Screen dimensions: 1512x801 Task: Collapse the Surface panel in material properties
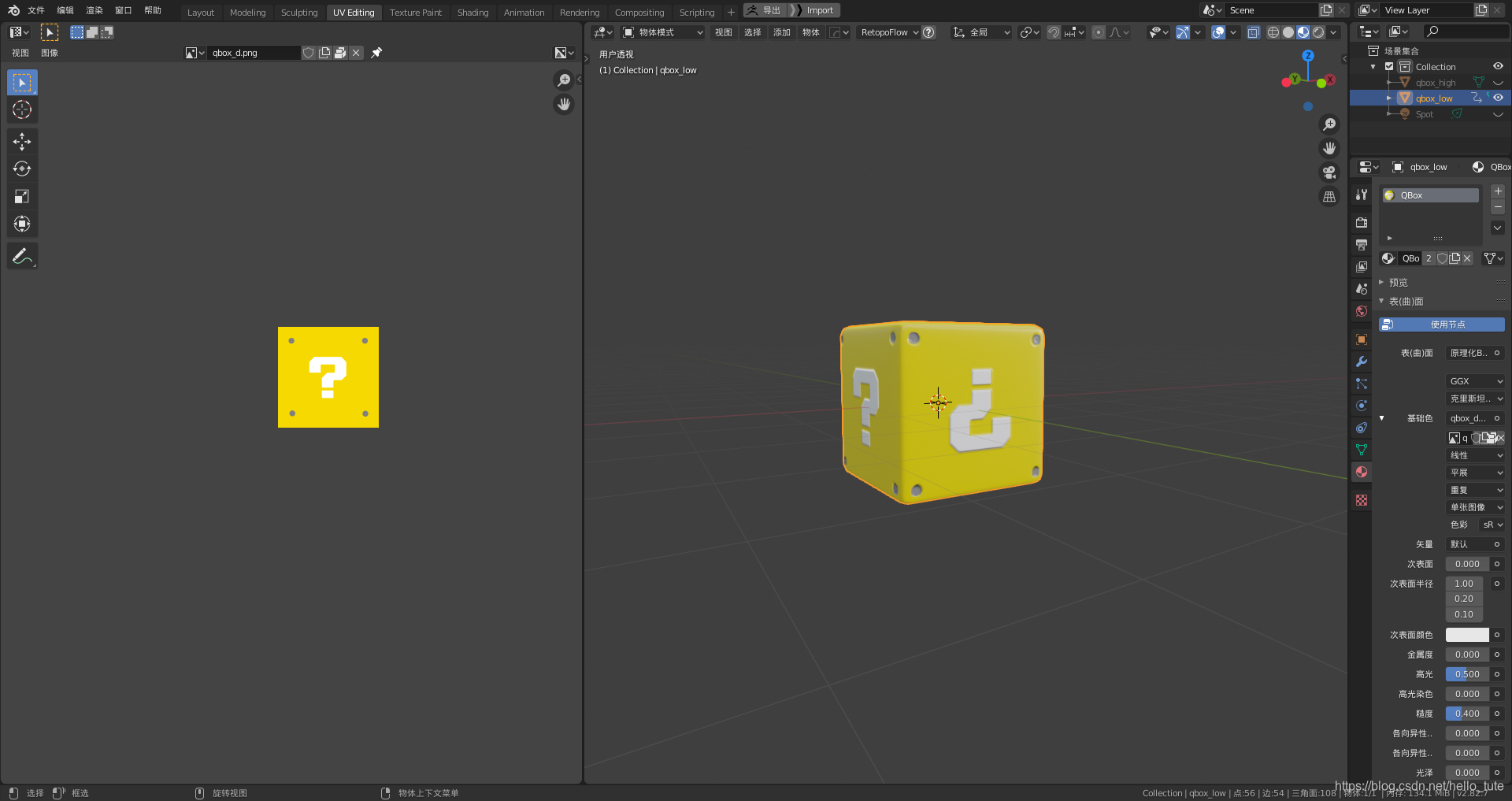[x=1381, y=301]
